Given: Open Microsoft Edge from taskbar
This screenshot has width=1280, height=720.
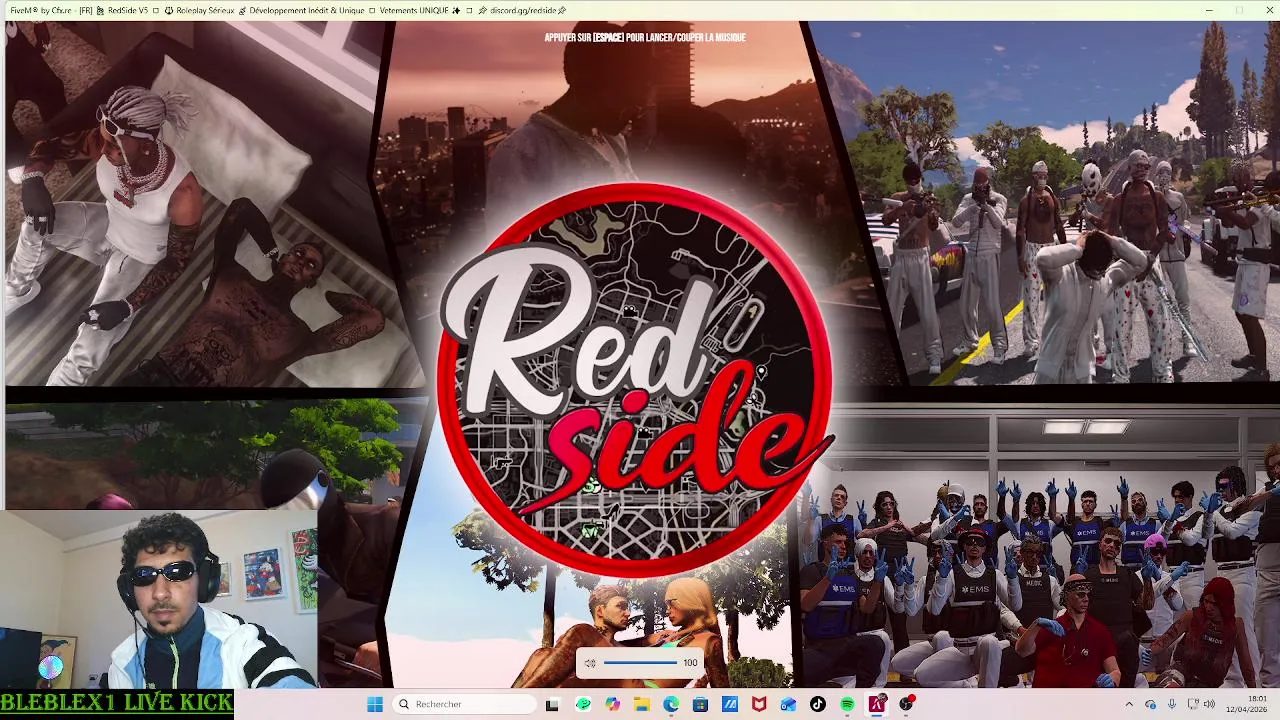Looking at the screenshot, I should (x=671, y=704).
